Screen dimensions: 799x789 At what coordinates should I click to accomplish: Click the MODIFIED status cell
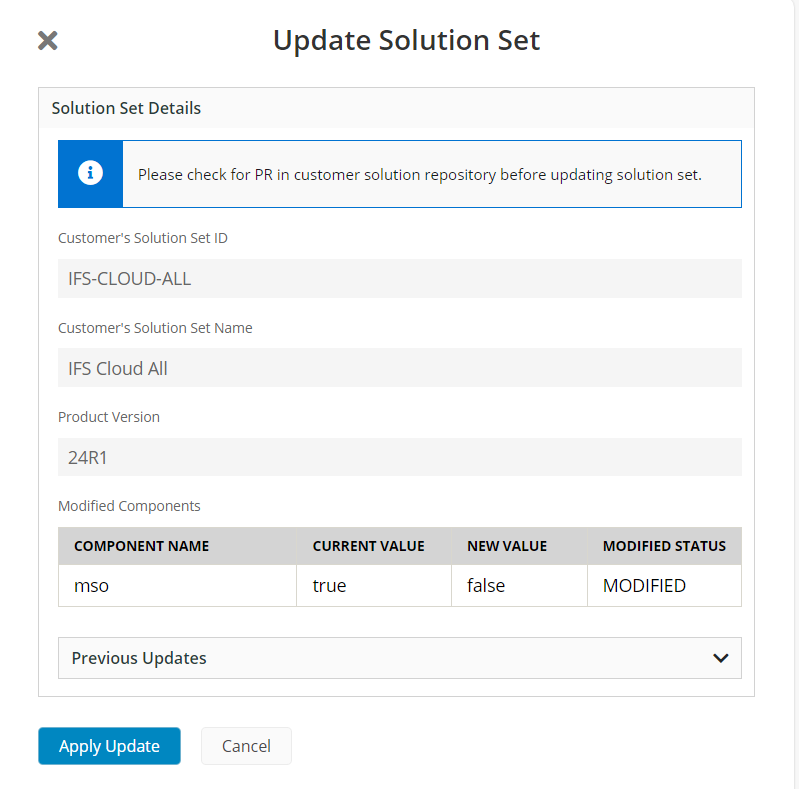point(664,585)
